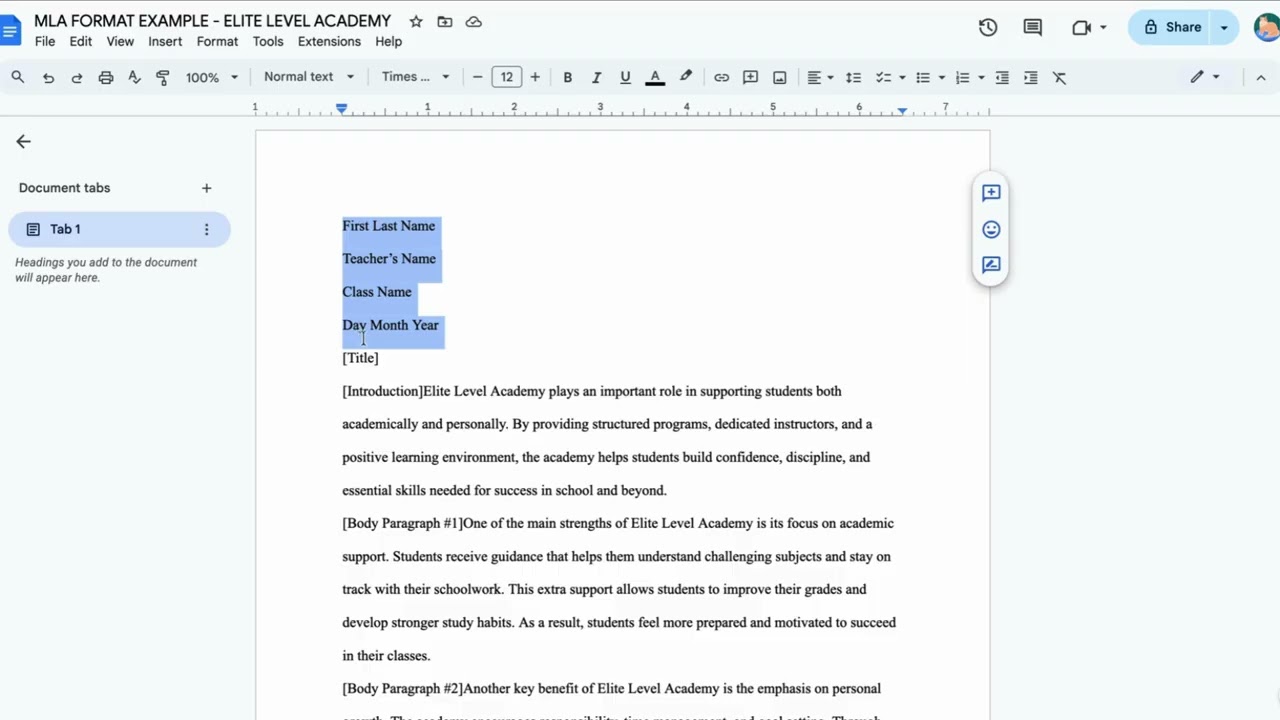Open the Help menu

pos(389,41)
